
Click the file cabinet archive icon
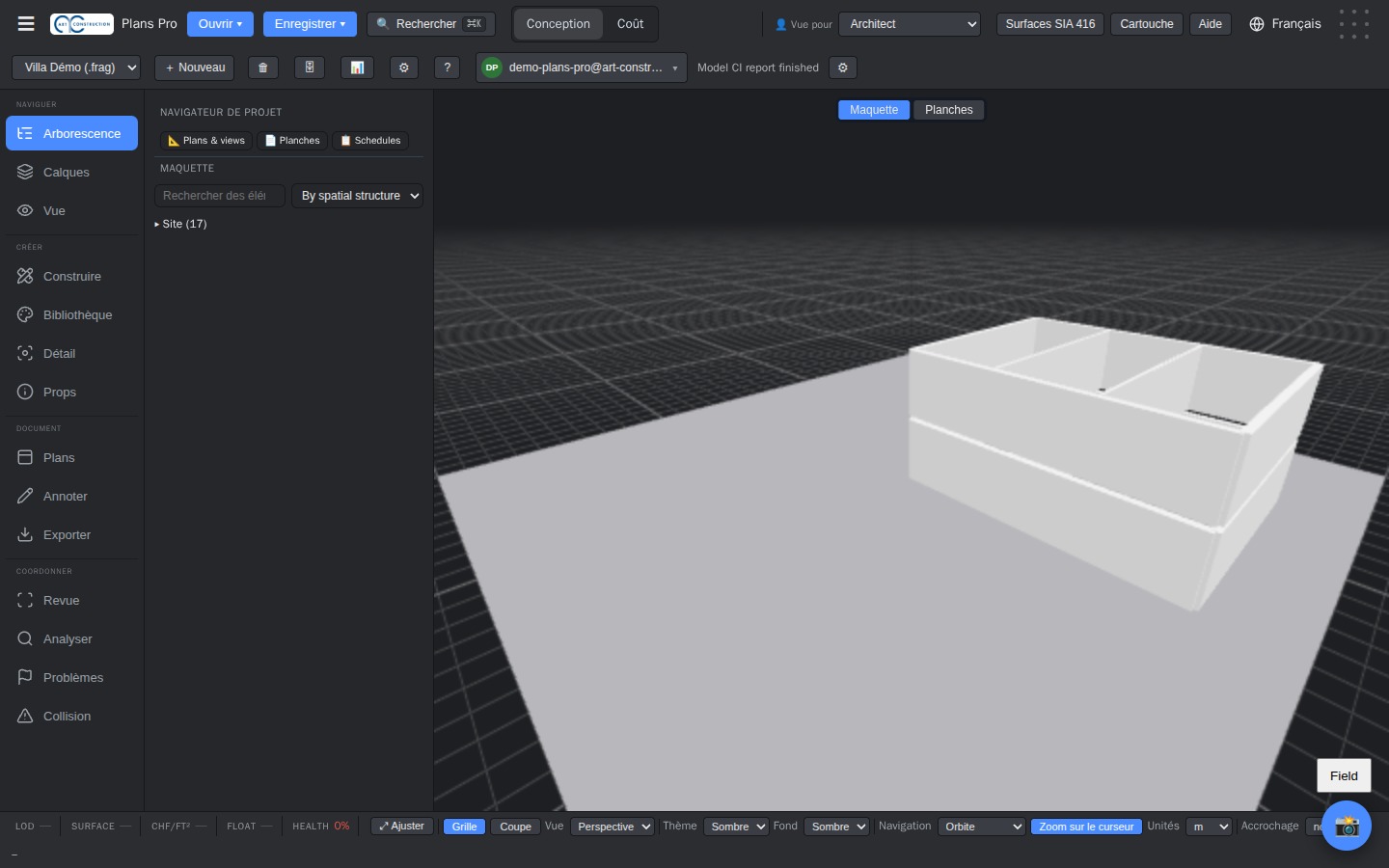[x=310, y=68]
